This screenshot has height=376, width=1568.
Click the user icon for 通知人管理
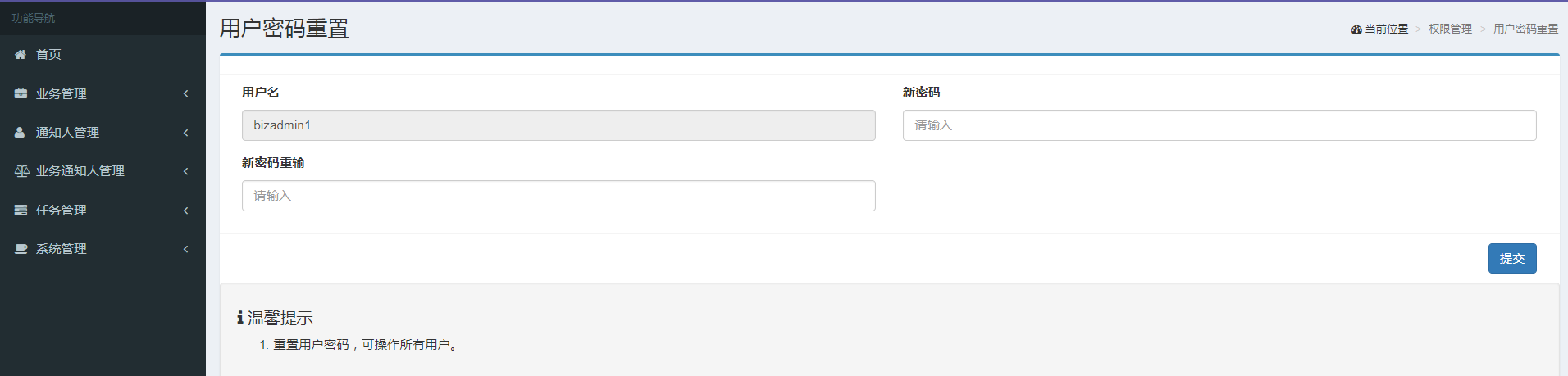tap(20, 132)
